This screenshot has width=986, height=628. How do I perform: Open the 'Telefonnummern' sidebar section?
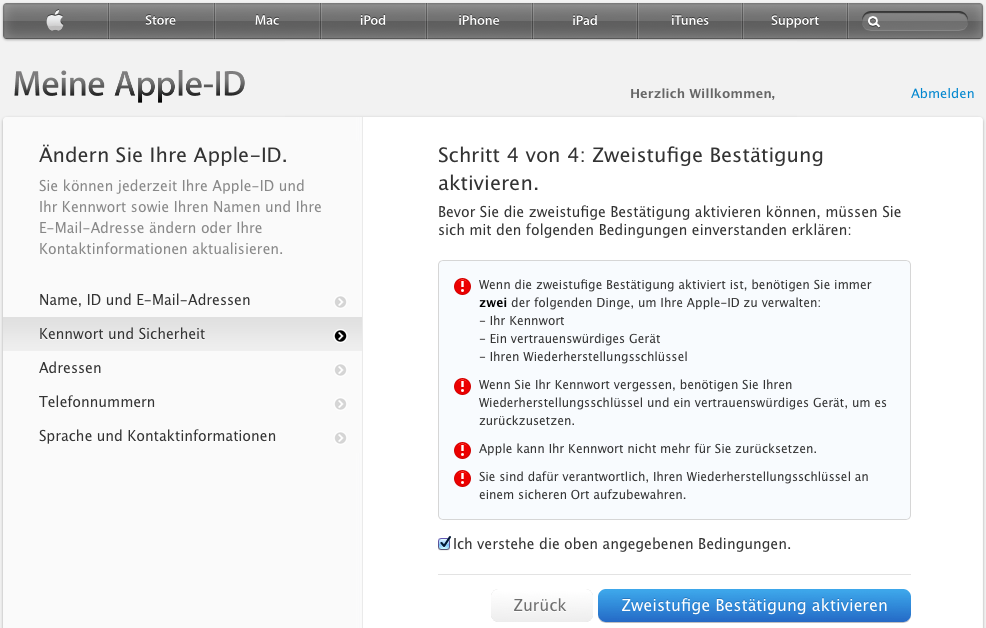pyautogui.click(x=182, y=402)
